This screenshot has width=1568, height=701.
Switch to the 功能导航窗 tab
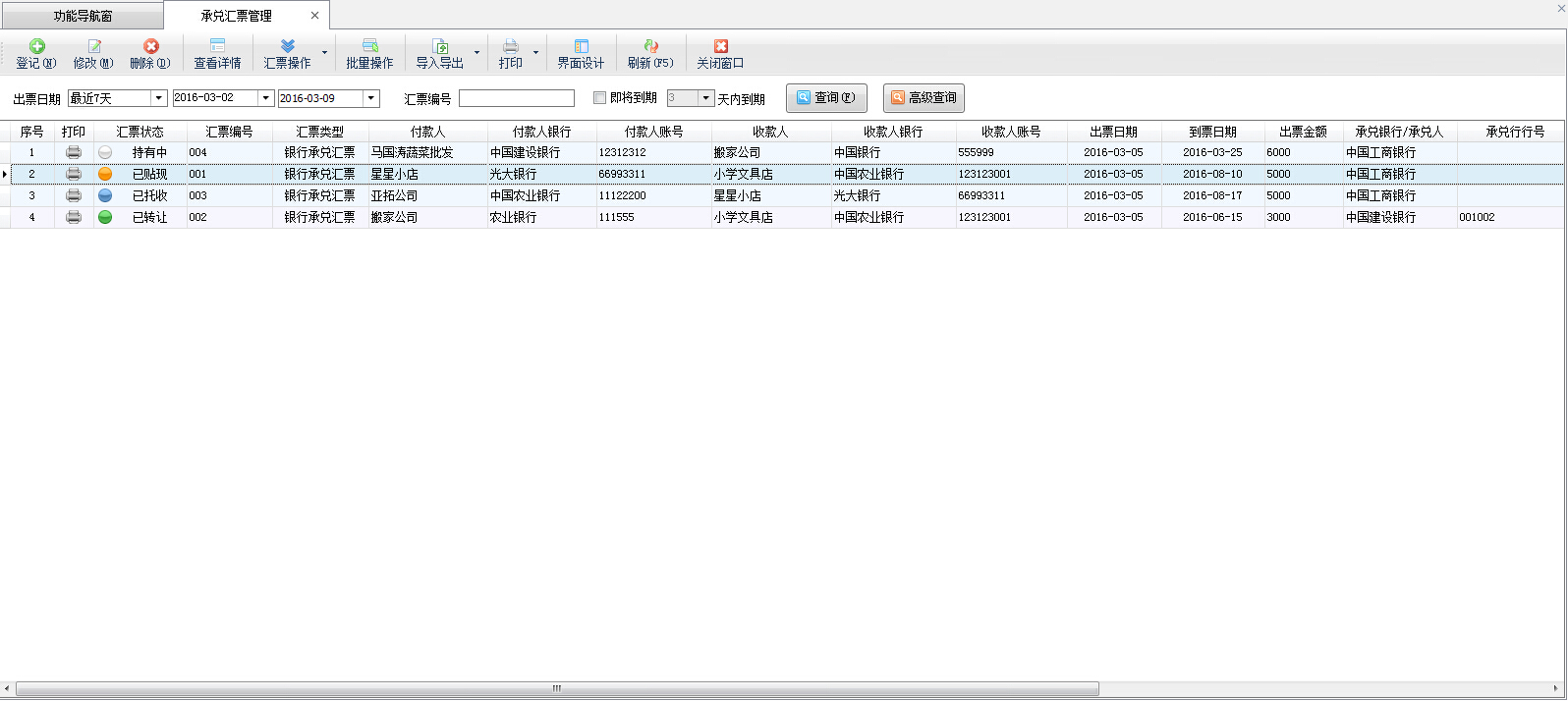83,16
